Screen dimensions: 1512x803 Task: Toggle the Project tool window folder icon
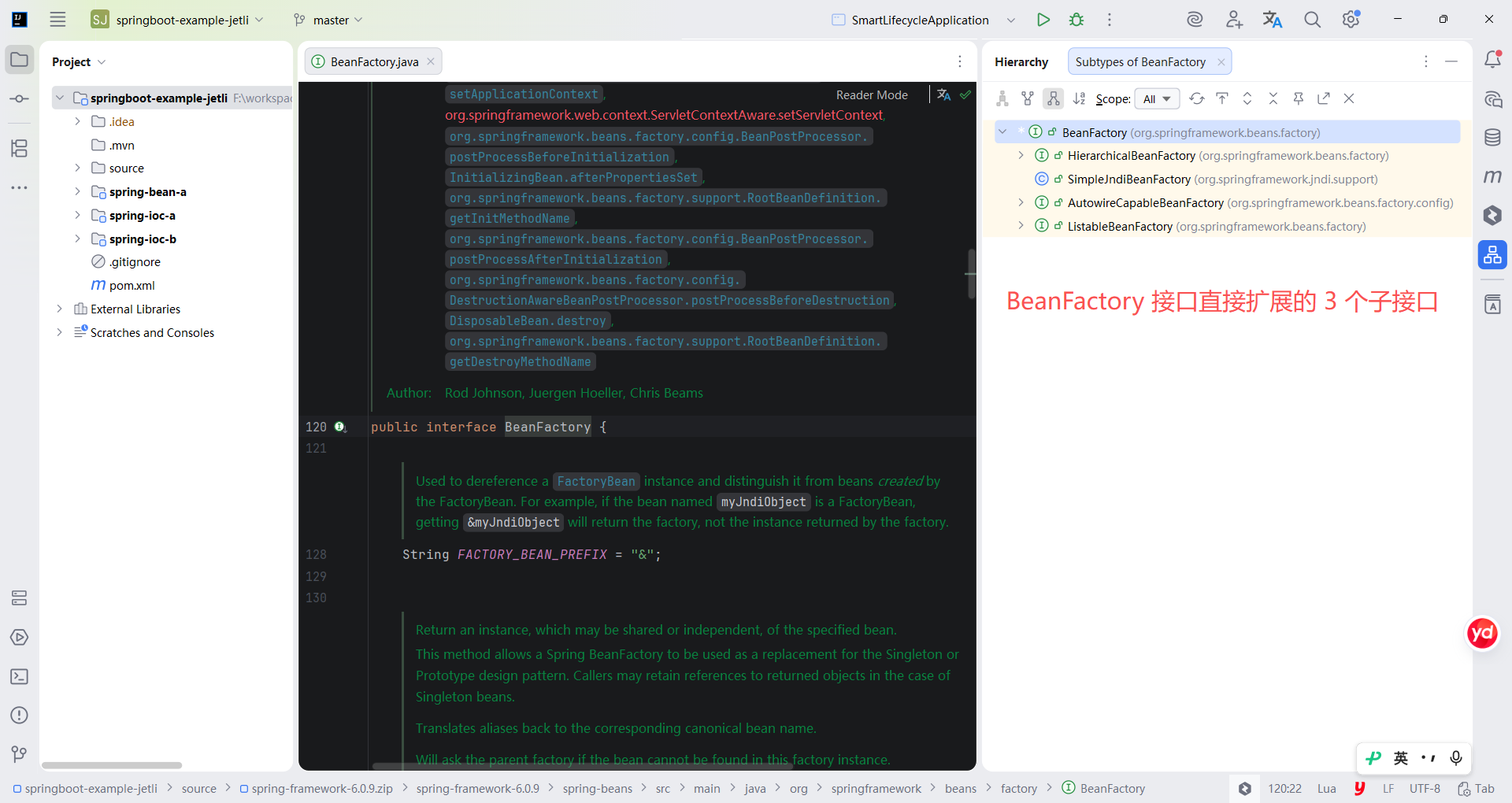coord(20,60)
